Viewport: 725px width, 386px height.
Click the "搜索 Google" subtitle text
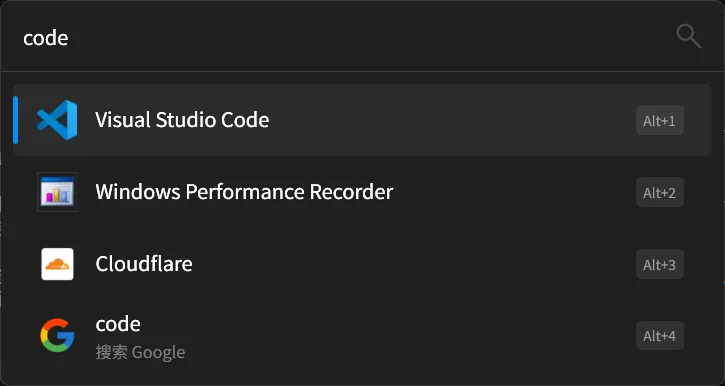click(x=141, y=352)
